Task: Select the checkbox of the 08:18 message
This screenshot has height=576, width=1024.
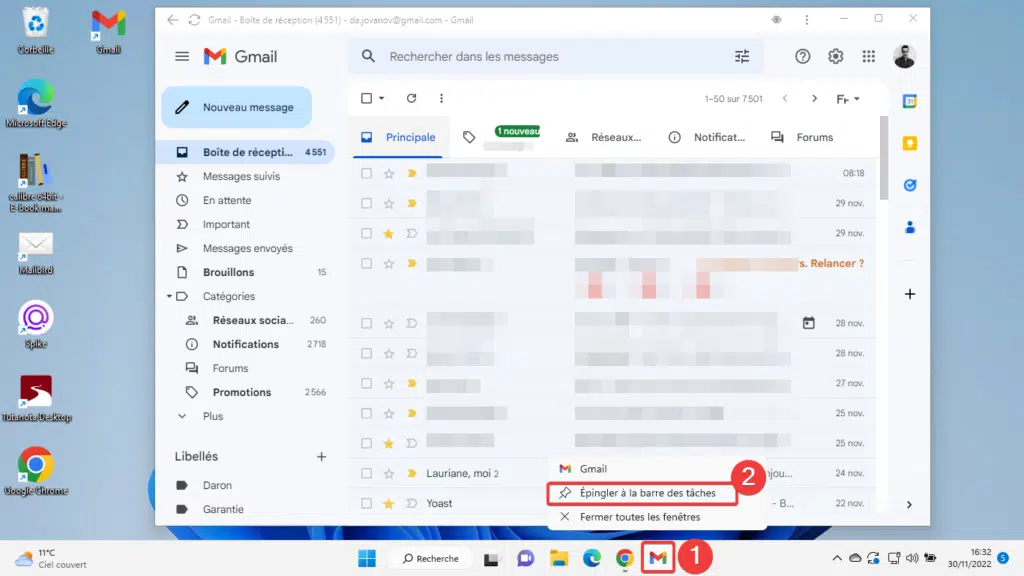Action: pyautogui.click(x=366, y=173)
